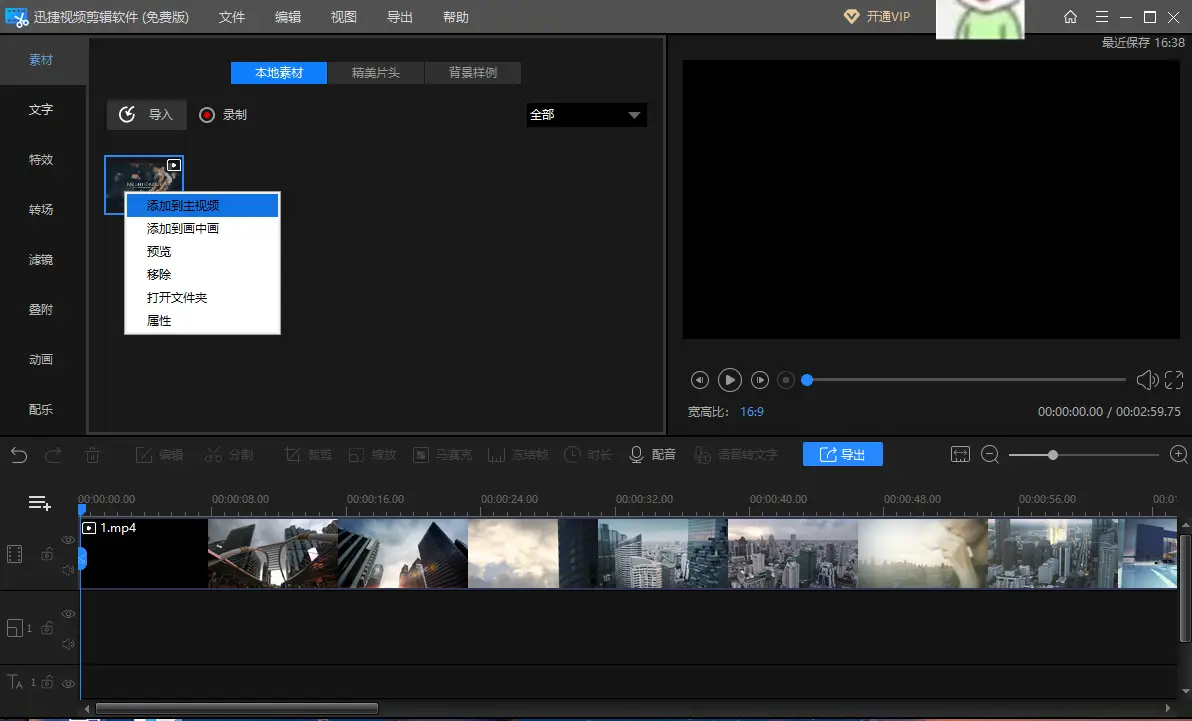This screenshot has height=721, width=1192.
Task: Open the 文件 menu
Action: click(232, 17)
